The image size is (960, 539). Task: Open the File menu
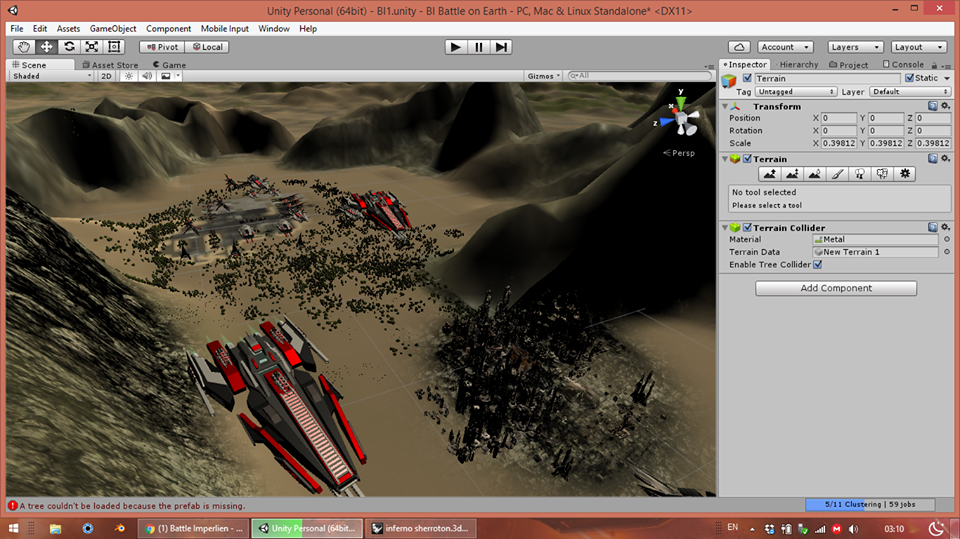click(17, 29)
